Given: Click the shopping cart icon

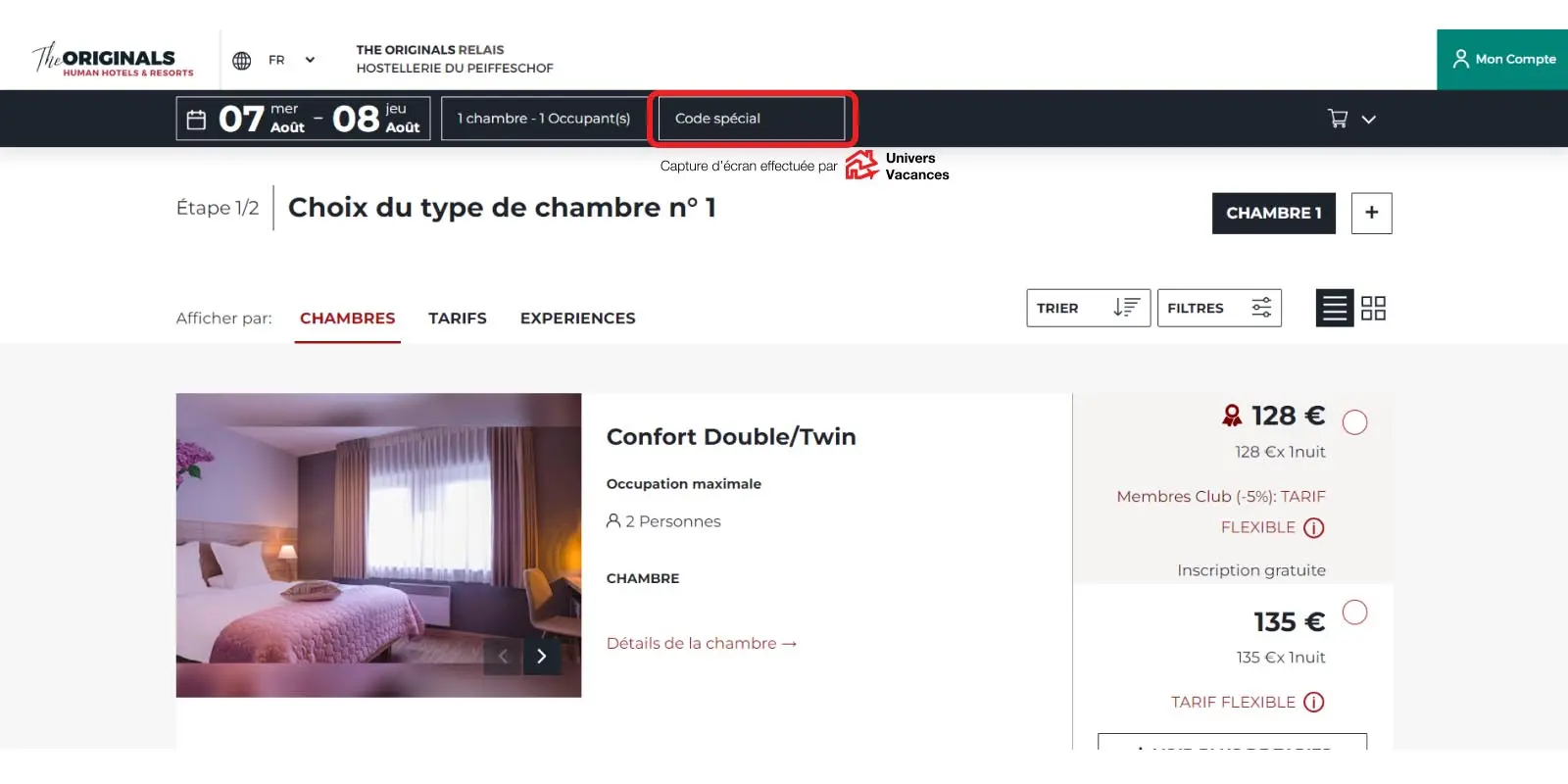Looking at the screenshot, I should point(1337,119).
